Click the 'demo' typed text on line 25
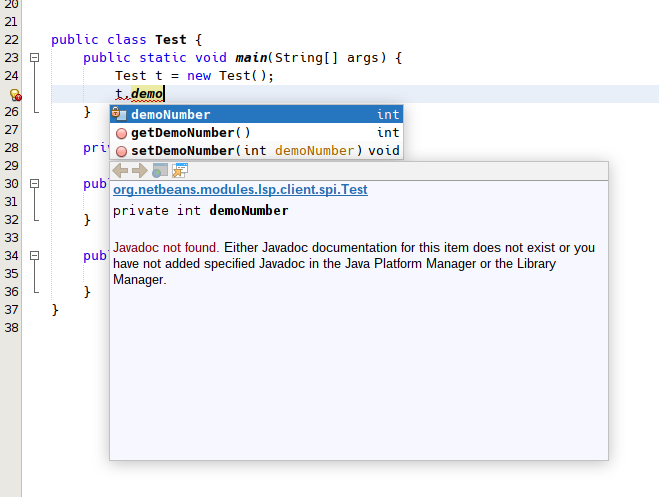This screenshot has width=659, height=497. click(x=147, y=93)
